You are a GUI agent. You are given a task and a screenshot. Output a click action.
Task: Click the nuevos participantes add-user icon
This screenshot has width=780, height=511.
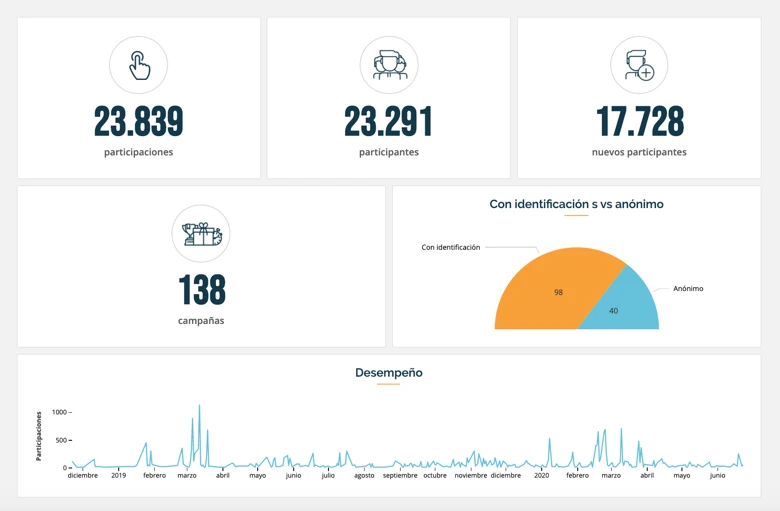click(x=639, y=66)
